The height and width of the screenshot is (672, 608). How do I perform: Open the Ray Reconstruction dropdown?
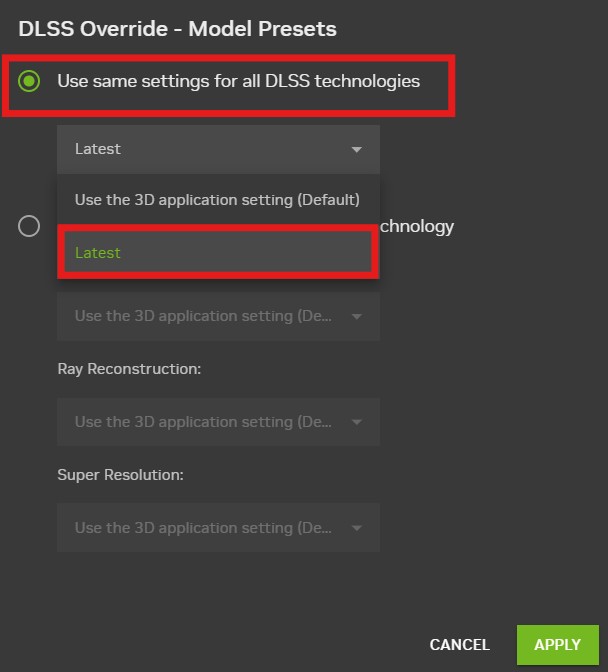point(203,422)
